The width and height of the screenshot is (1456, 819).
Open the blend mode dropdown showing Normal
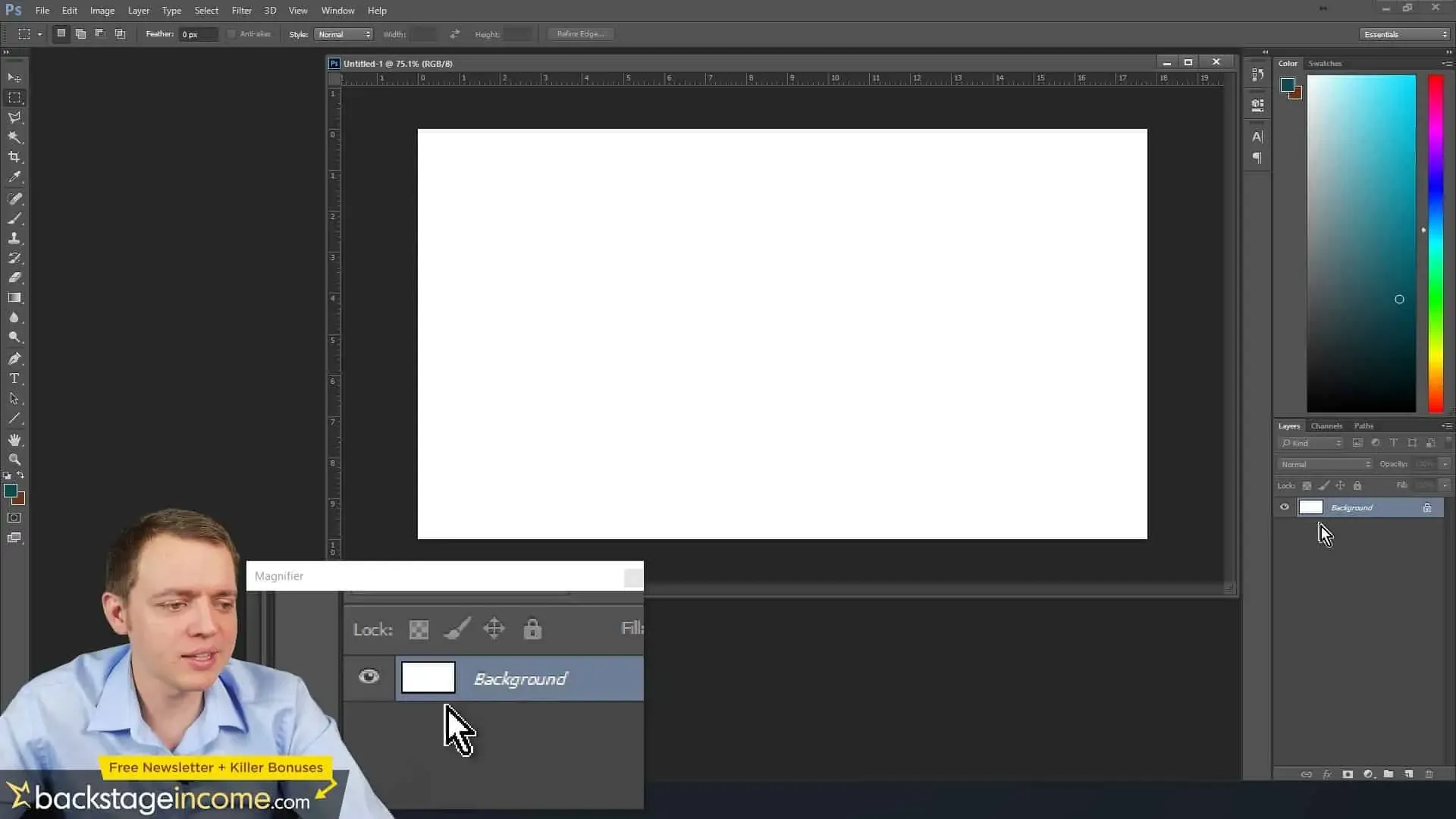(1323, 463)
